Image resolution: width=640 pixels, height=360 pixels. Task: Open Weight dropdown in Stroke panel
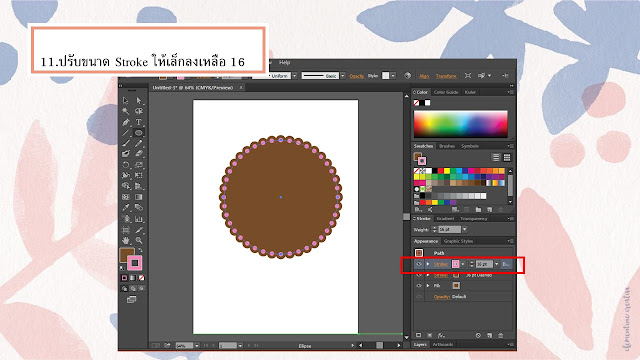tap(464, 229)
